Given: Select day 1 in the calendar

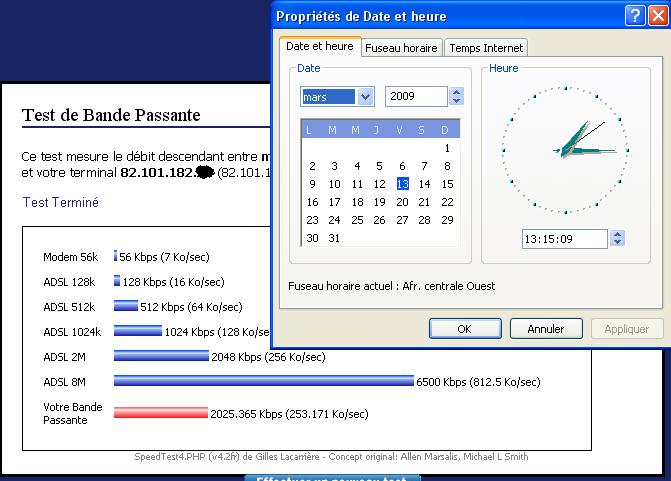Looking at the screenshot, I should point(447,148).
